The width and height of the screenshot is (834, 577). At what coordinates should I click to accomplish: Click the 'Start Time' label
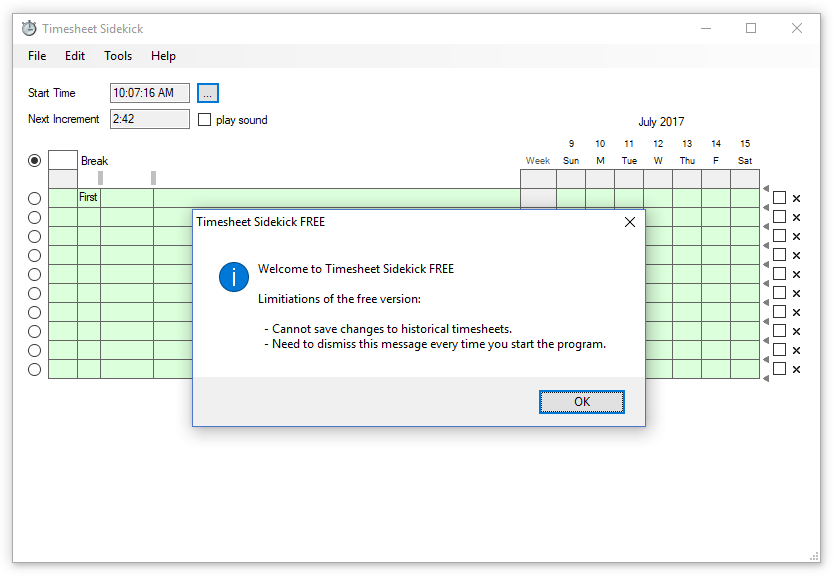click(x=52, y=93)
